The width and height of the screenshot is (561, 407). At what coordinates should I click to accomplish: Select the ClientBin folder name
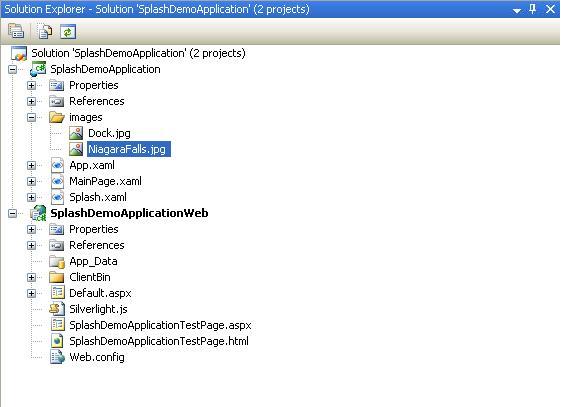90,278
